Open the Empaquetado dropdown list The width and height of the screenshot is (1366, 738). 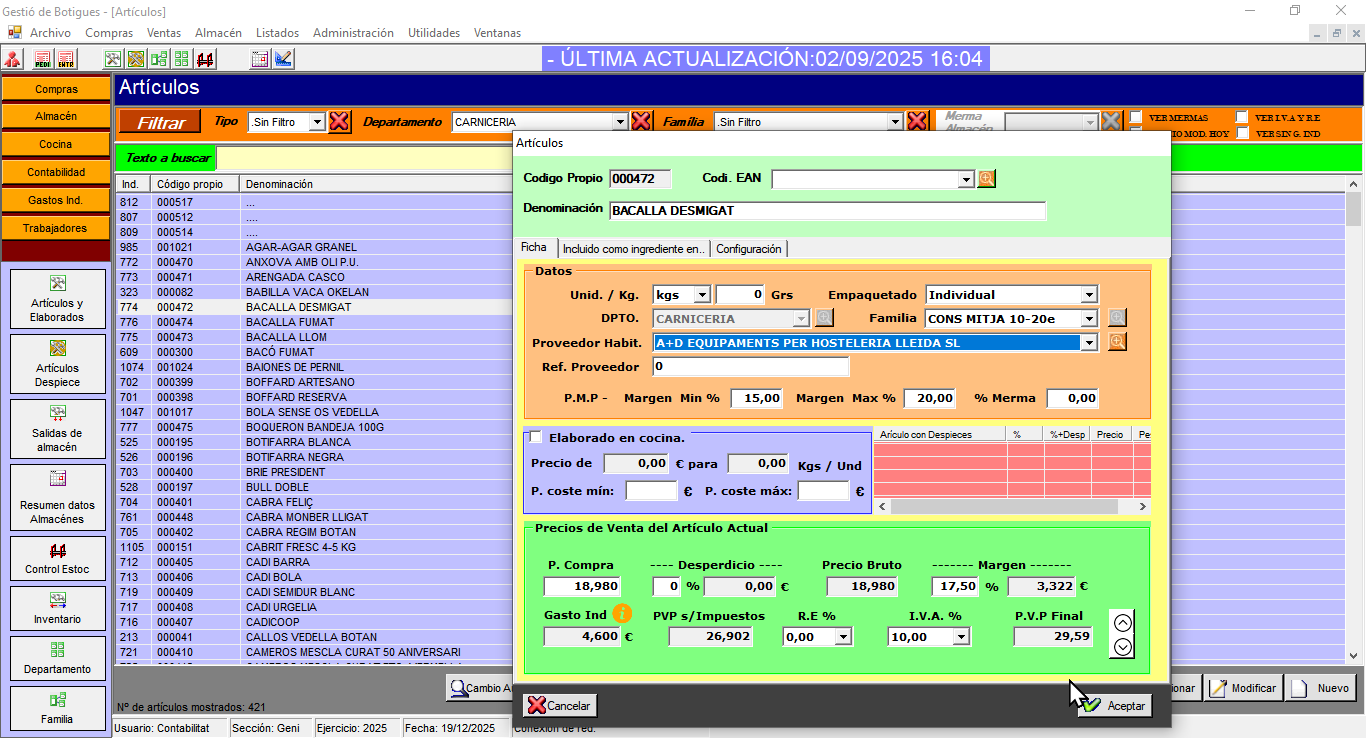coord(1088,295)
